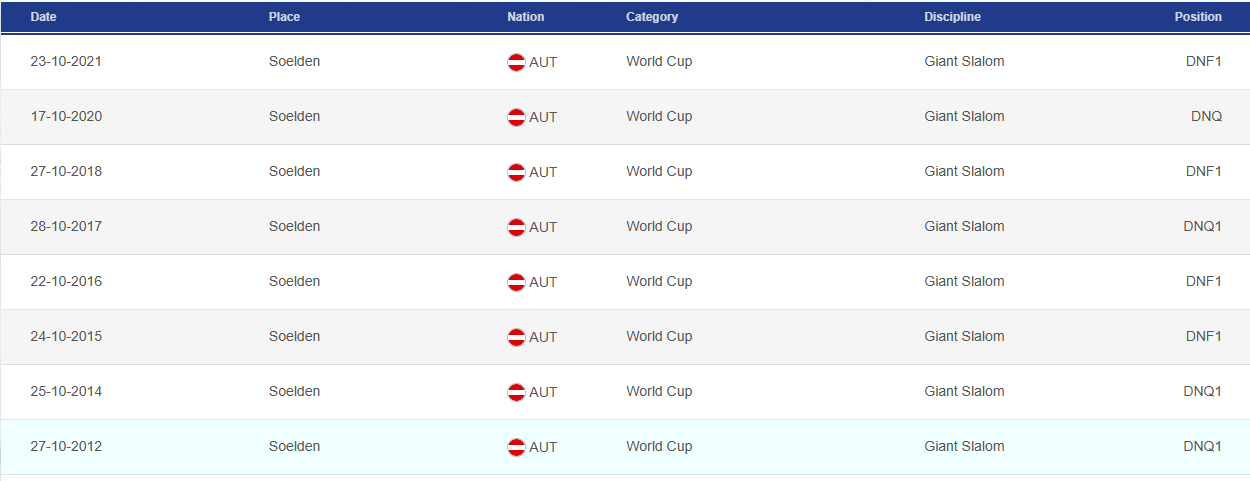
Task: Click Austria flag icon in 27-10-2012 row
Action: click(x=517, y=447)
